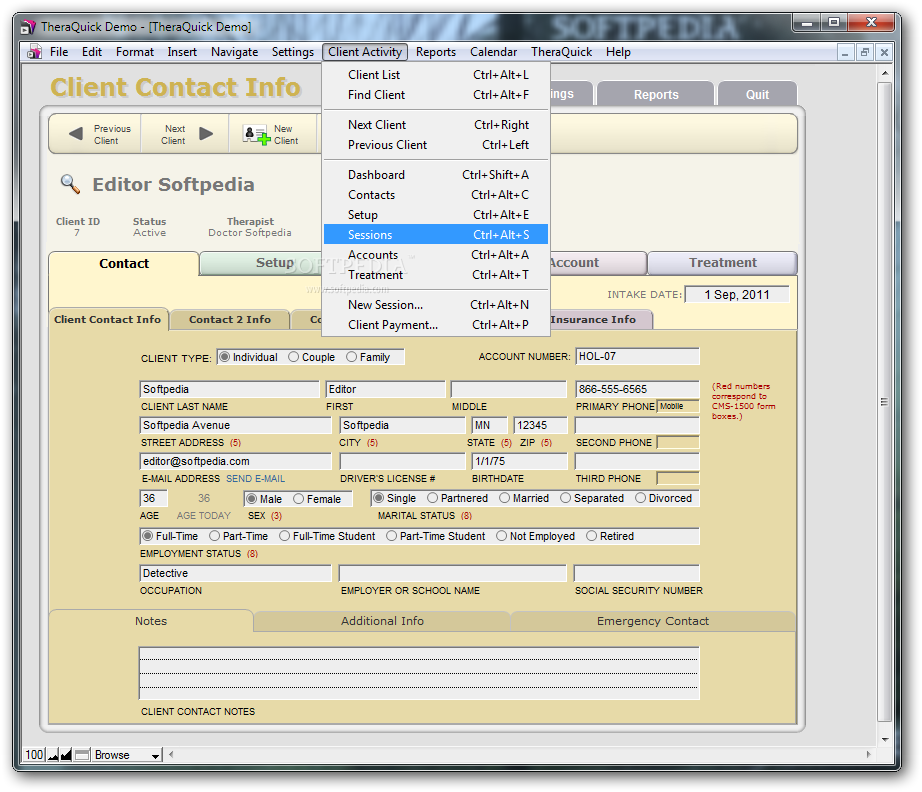This screenshot has width=922, height=792.
Task: Choose Client List menu entry
Action: tap(436, 75)
